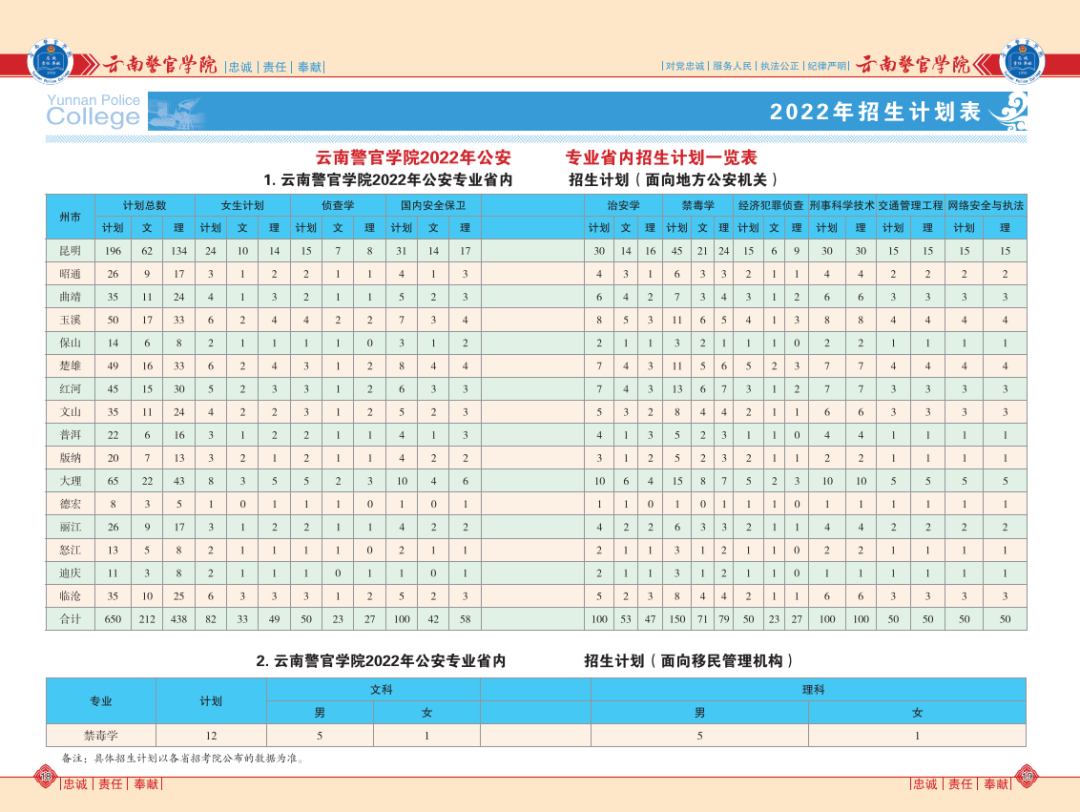Click the college emblem in top-right corner
Image resolution: width=1080 pixels, height=812 pixels.
[1024, 60]
